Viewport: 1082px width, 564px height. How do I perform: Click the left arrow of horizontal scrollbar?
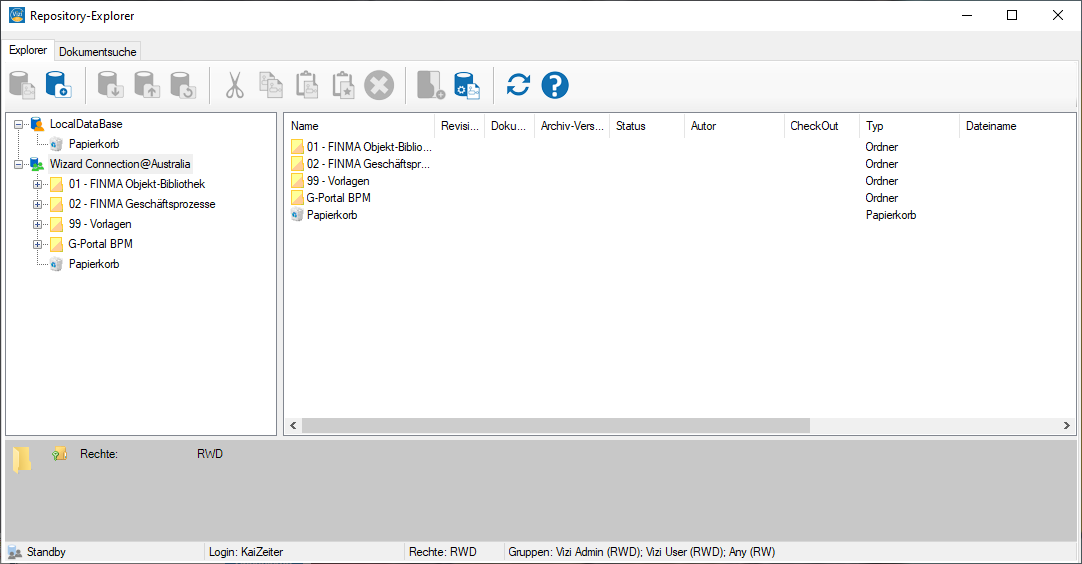[293, 426]
